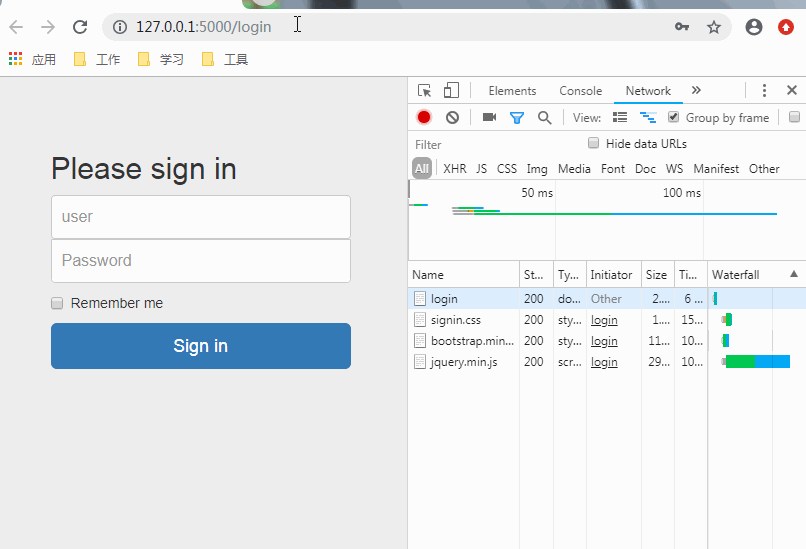The image size is (806, 549).
Task: Open the apps grid shortcut
Action: pyautogui.click(x=15, y=59)
